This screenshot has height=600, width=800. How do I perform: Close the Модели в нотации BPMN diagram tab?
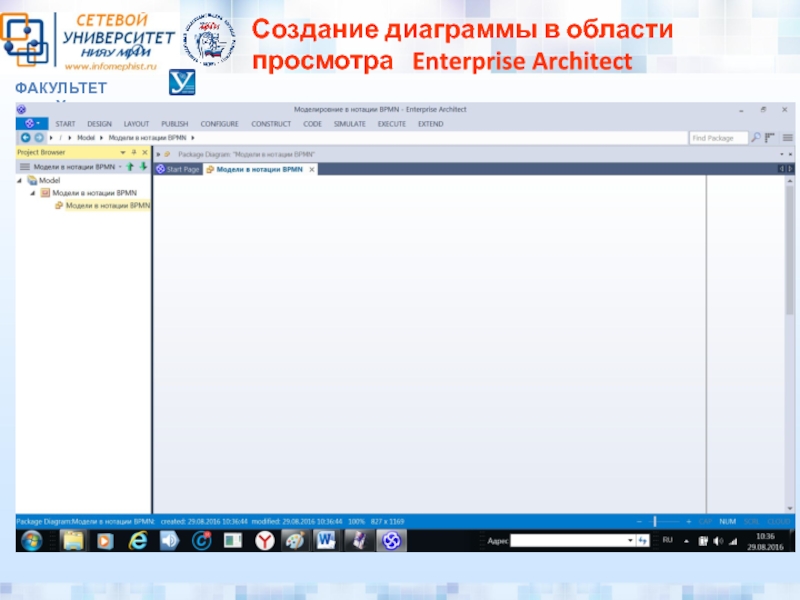coord(311,170)
